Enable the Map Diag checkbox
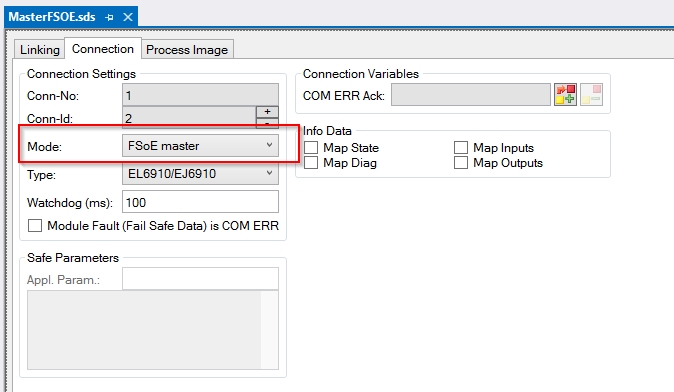The height and width of the screenshot is (392, 674). pyautogui.click(x=311, y=162)
